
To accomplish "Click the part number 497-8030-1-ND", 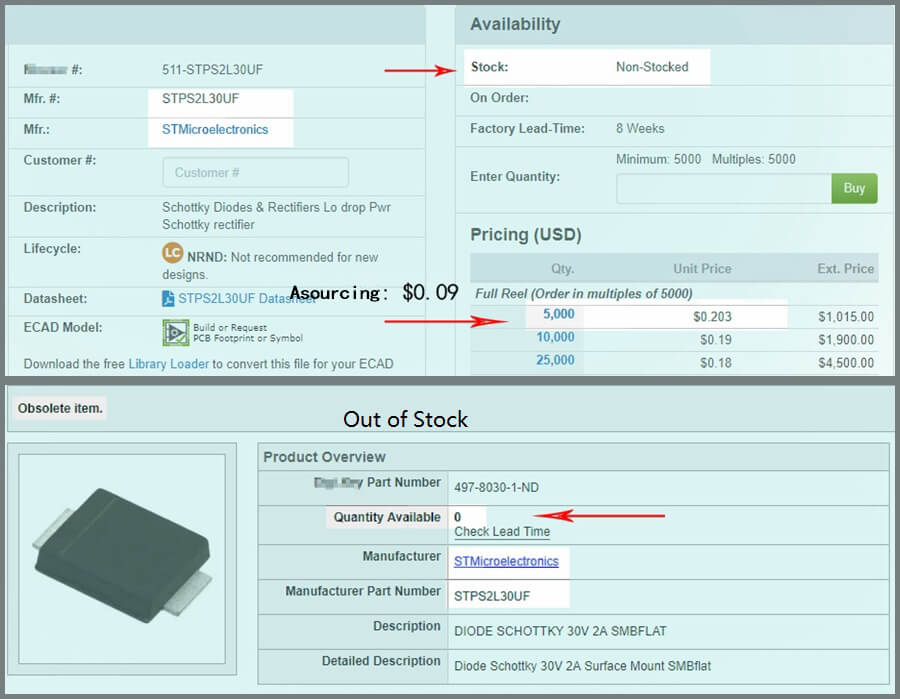I will point(496,488).
